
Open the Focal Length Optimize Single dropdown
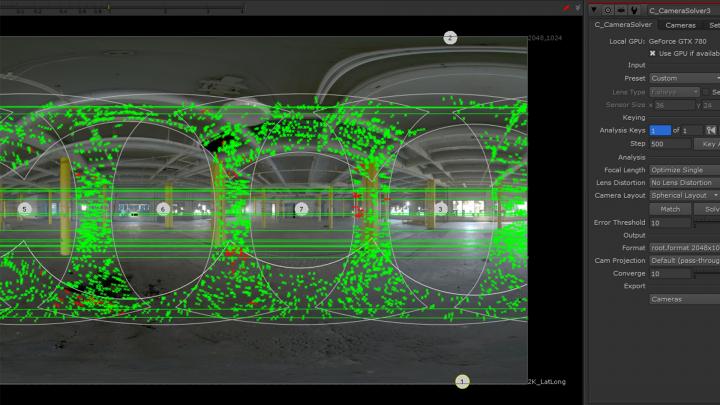point(684,170)
